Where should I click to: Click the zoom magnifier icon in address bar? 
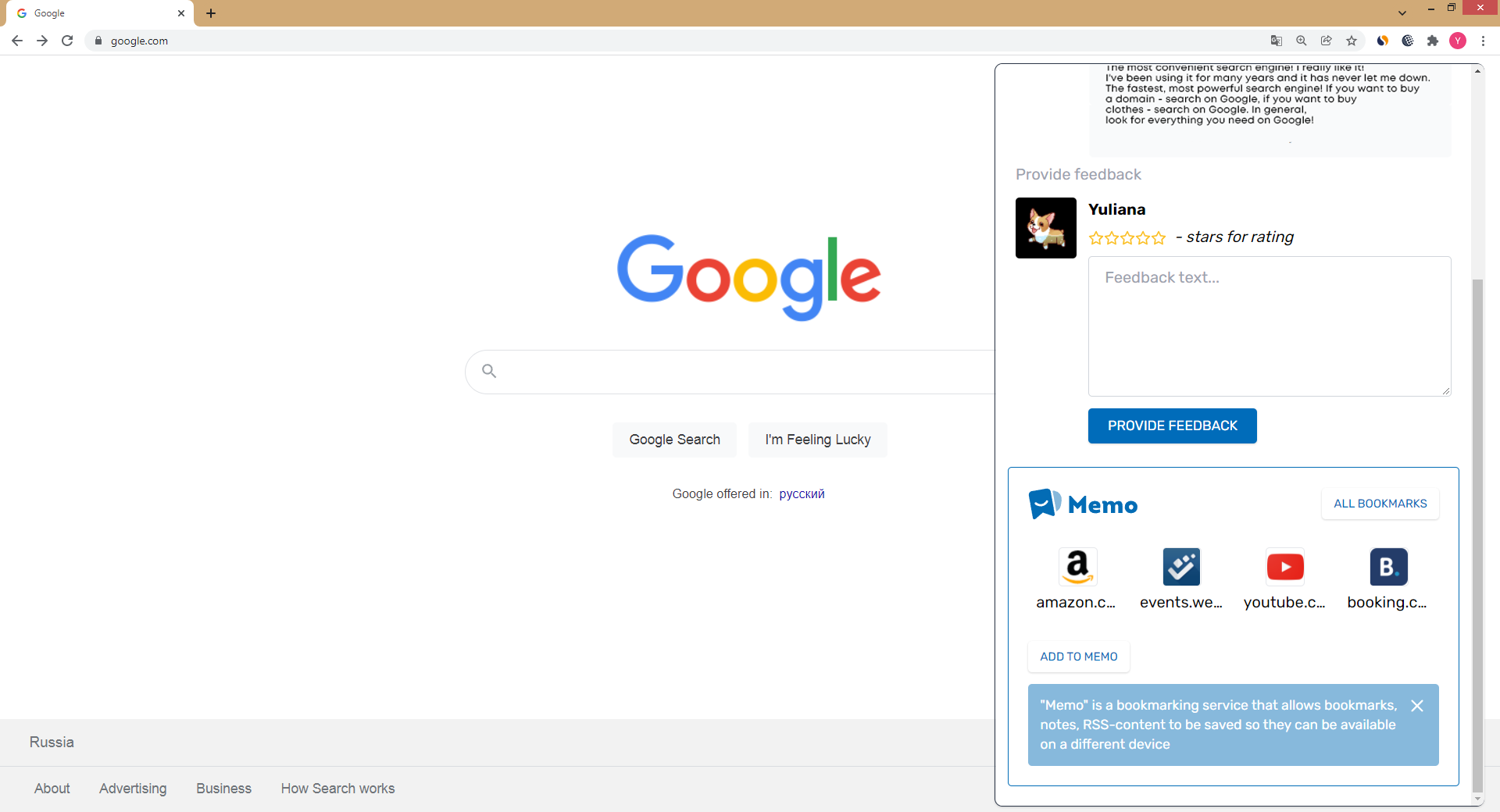pos(1302,41)
